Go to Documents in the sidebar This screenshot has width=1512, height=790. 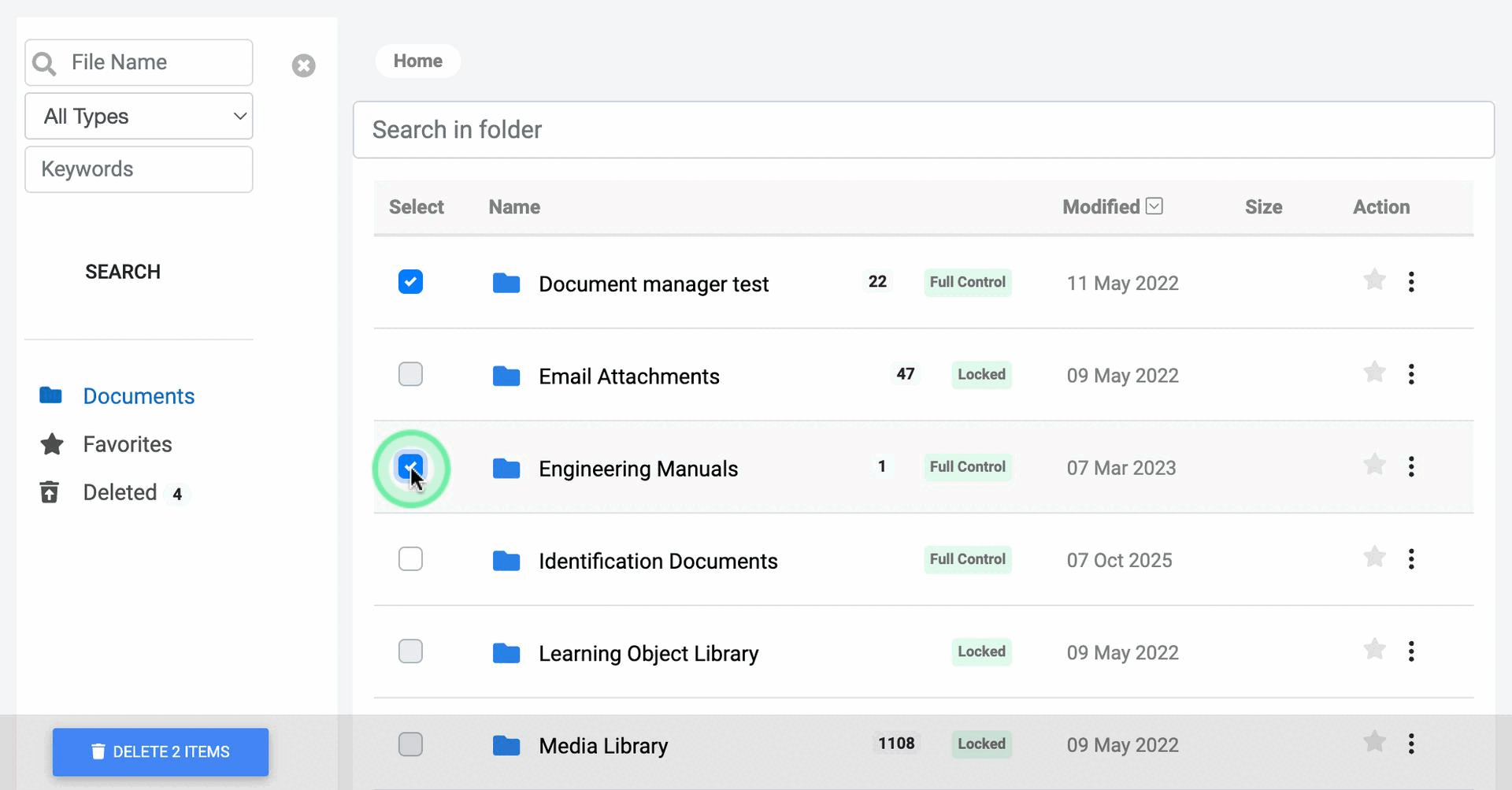pyautogui.click(x=139, y=396)
